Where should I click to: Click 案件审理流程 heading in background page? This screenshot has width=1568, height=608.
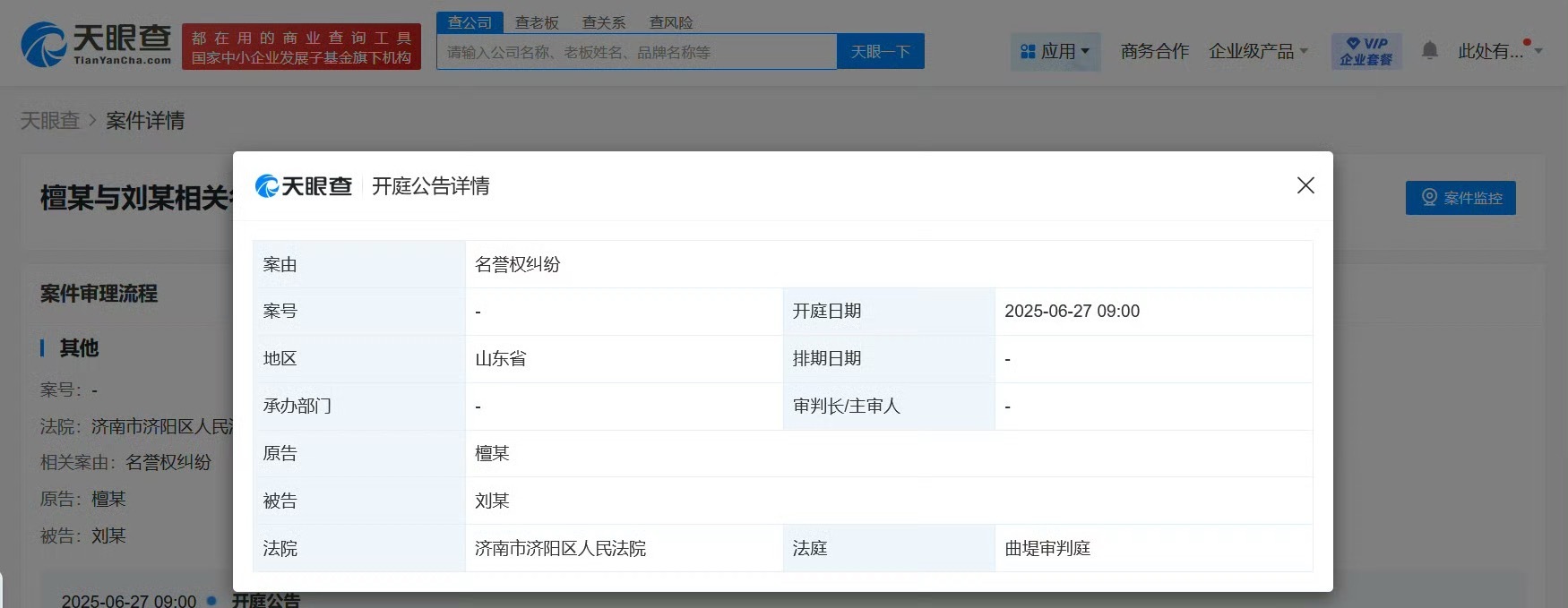tap(99, 294)
